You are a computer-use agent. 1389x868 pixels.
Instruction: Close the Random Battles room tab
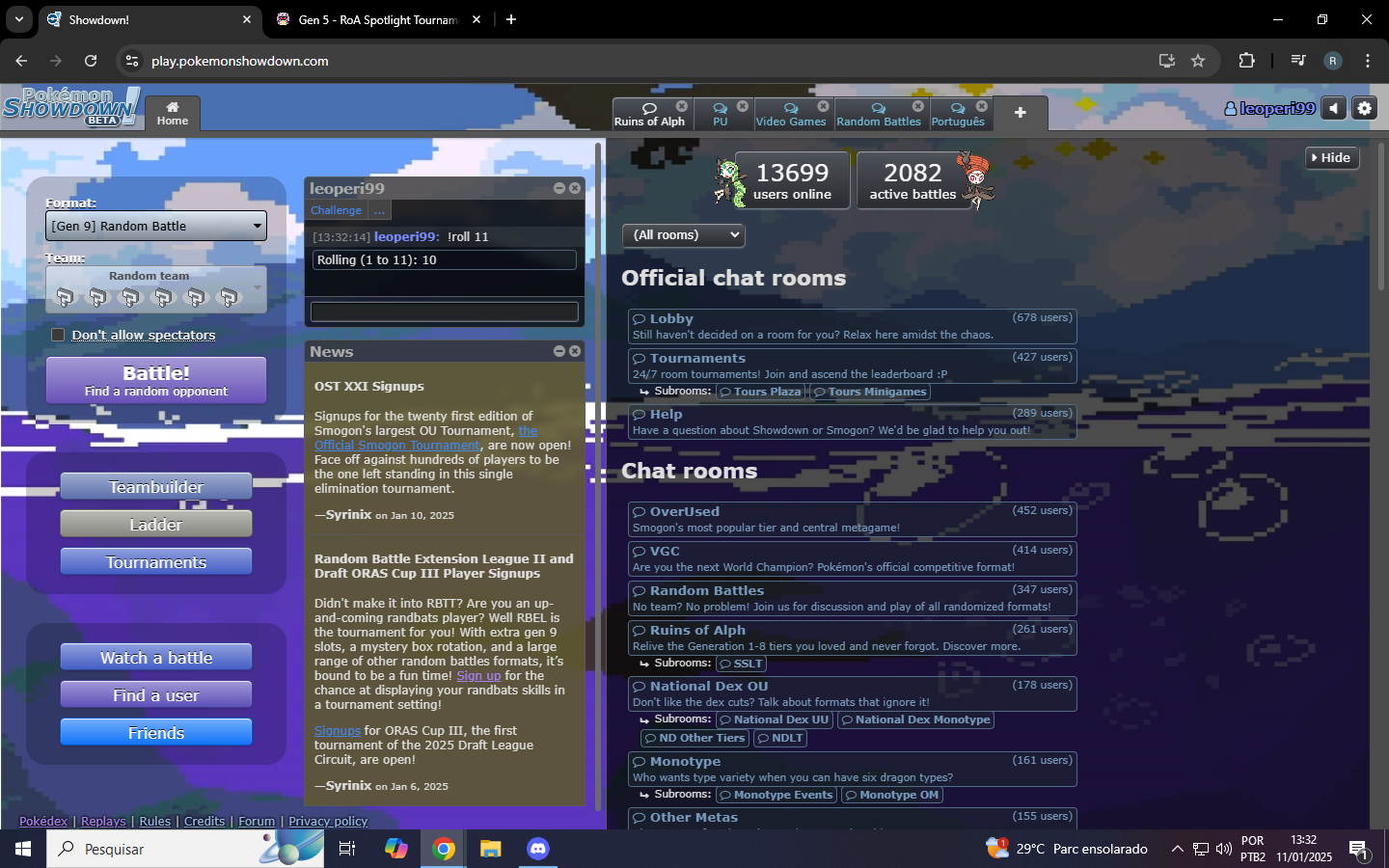coord(918,106)
